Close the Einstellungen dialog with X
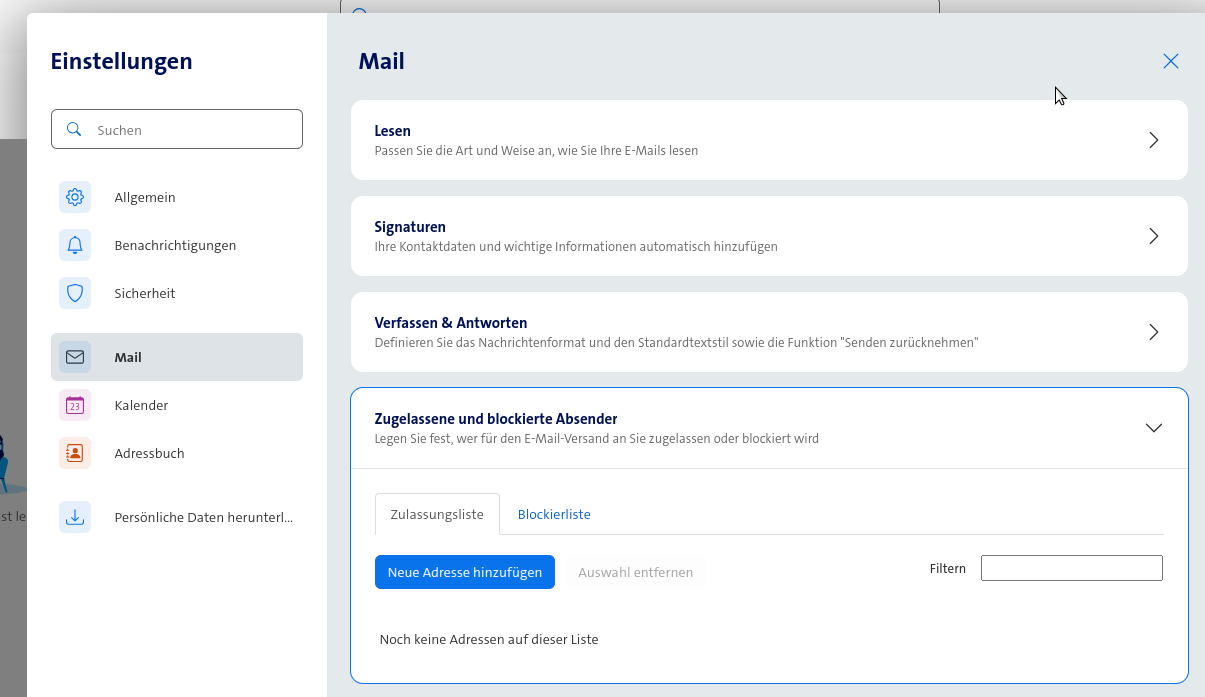 point(1171,61)
